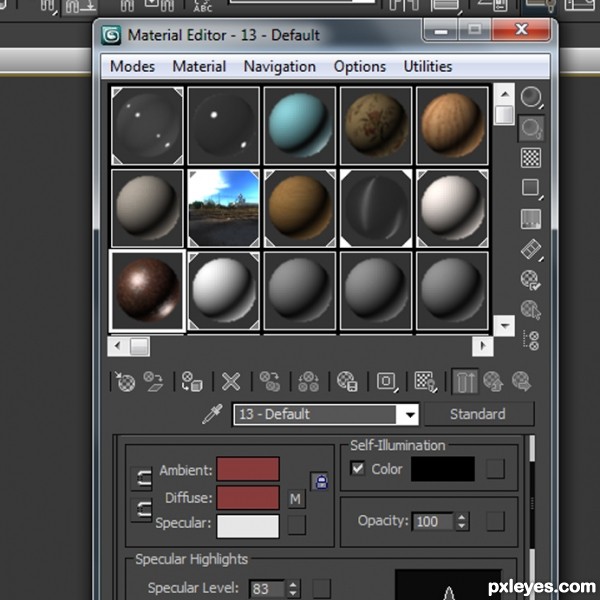
Task: Click Self-Illumination black color swatch
Action: pyautogui.click(x=443, y=469)
